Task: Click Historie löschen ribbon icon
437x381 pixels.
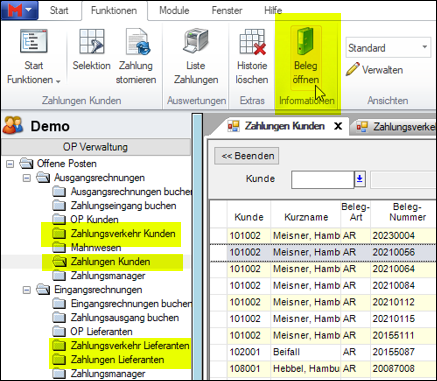Action: click(253, 41)
